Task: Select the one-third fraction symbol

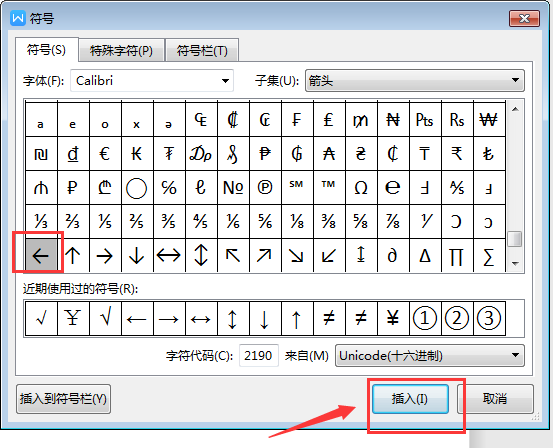Action: click(41, 221)
